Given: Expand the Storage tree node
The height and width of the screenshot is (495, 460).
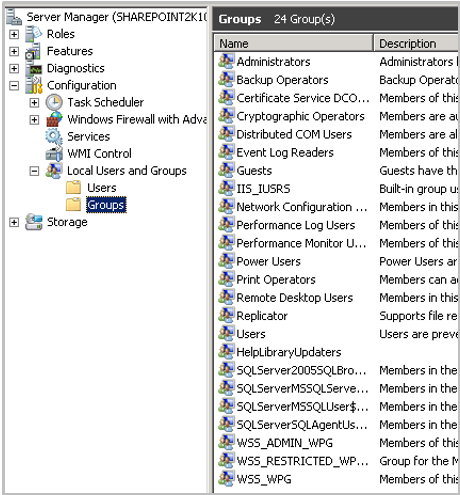Looking at the screenshot, I should click(14, 222).
